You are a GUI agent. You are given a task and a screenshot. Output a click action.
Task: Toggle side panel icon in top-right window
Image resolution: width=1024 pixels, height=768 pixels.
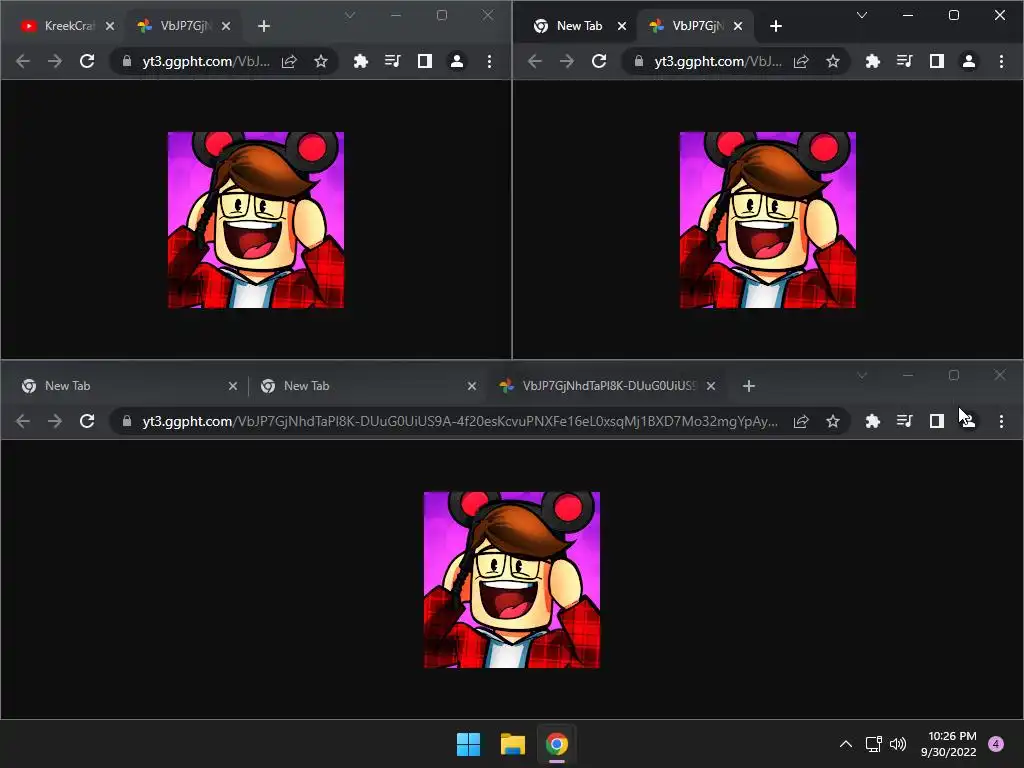pyautogui.click(x=936, y=61)
